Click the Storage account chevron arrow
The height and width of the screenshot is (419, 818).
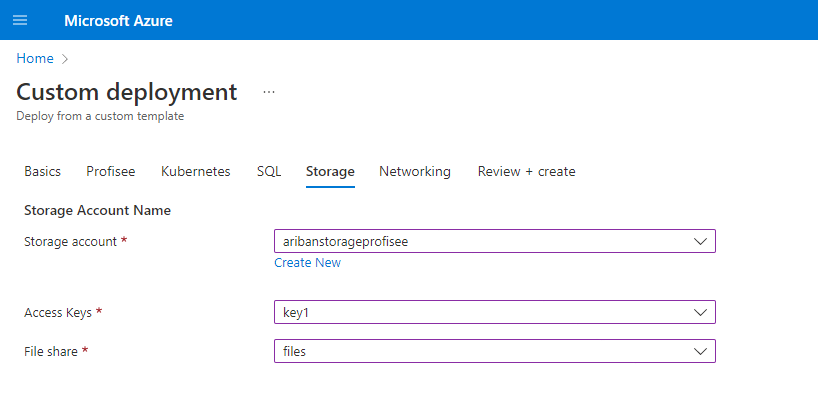tap(700, 241)
